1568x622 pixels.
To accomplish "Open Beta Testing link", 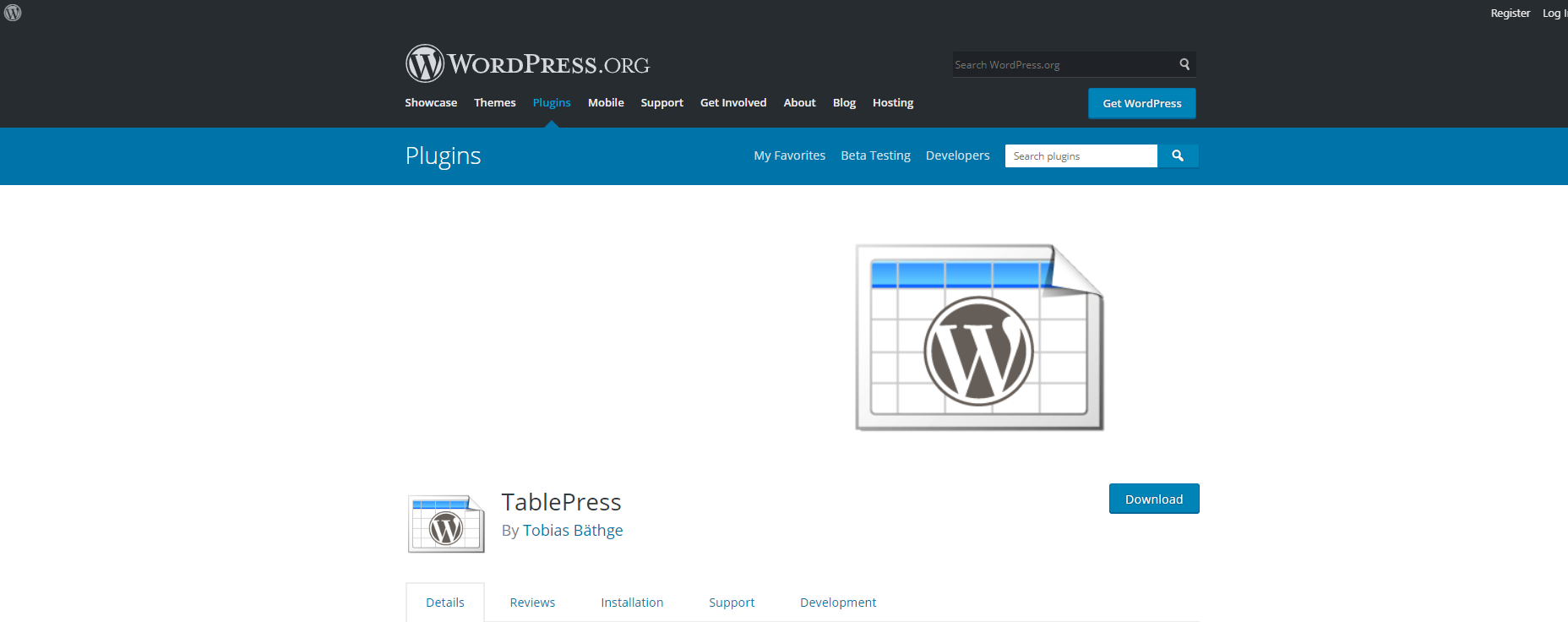I will [875, 155].
